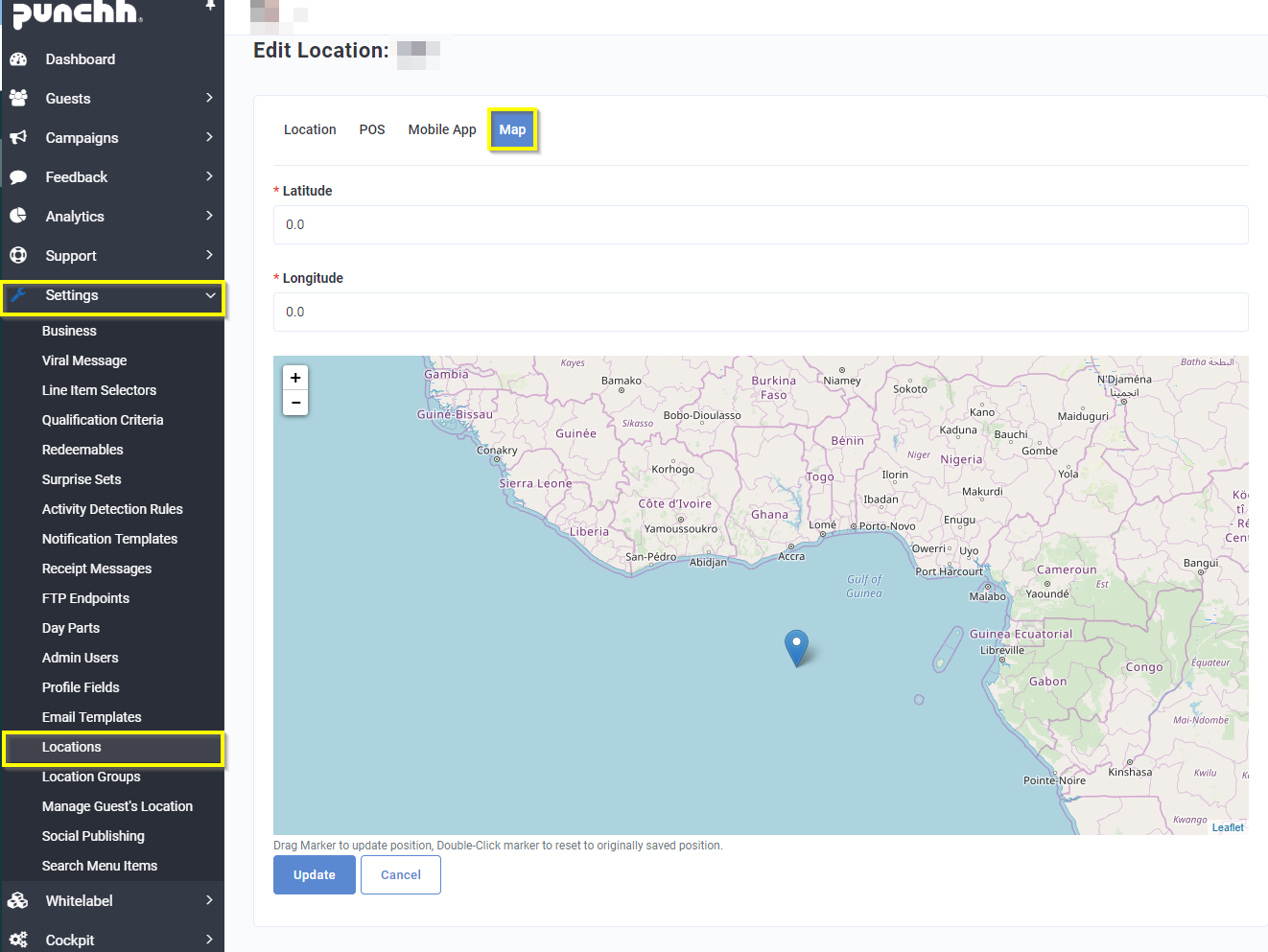Click the Update button
The width and height of the screenshot is (1268, 952).
314,874
